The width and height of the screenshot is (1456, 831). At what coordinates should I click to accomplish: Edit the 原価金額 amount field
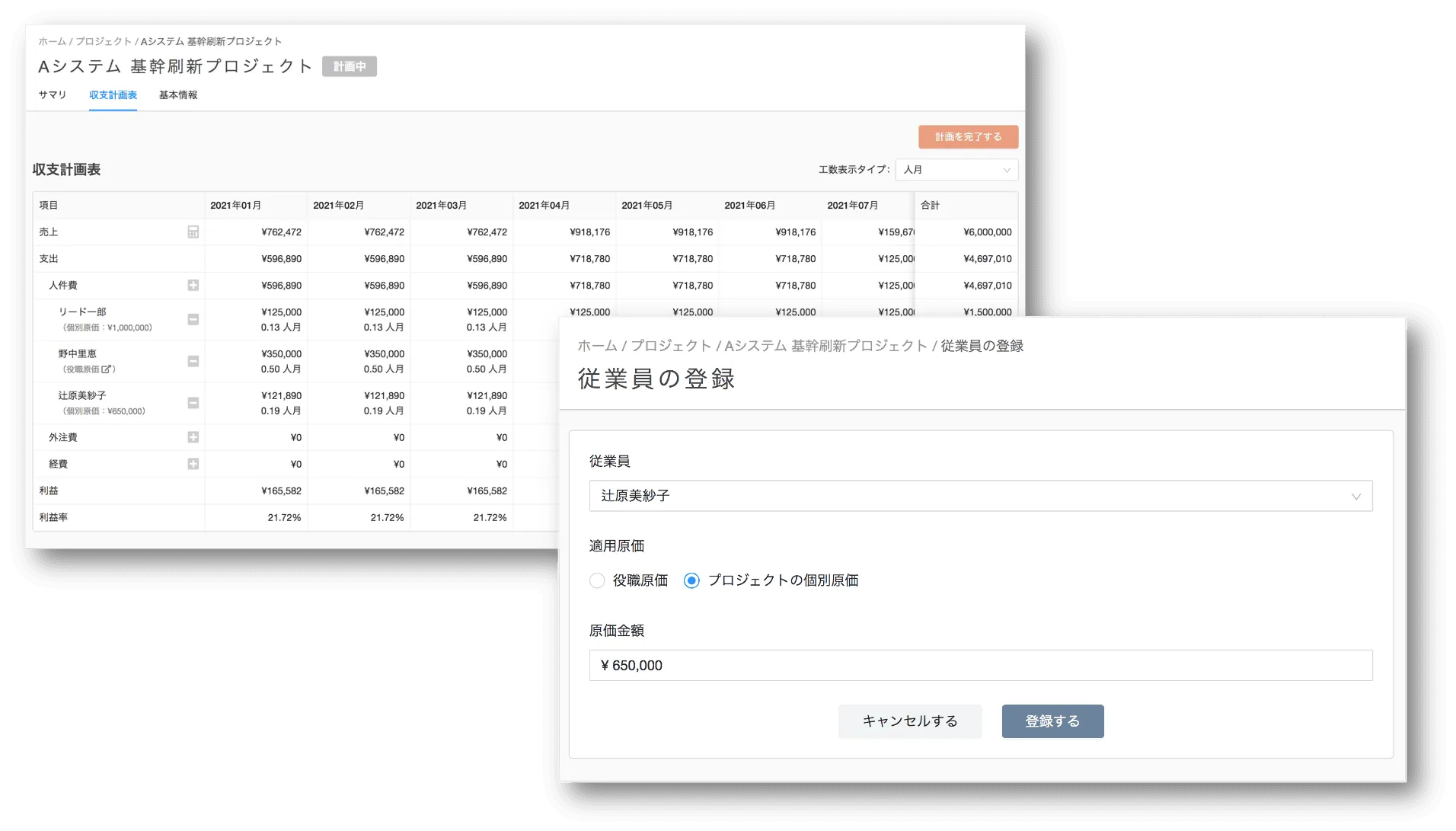[x=979, y=665]
